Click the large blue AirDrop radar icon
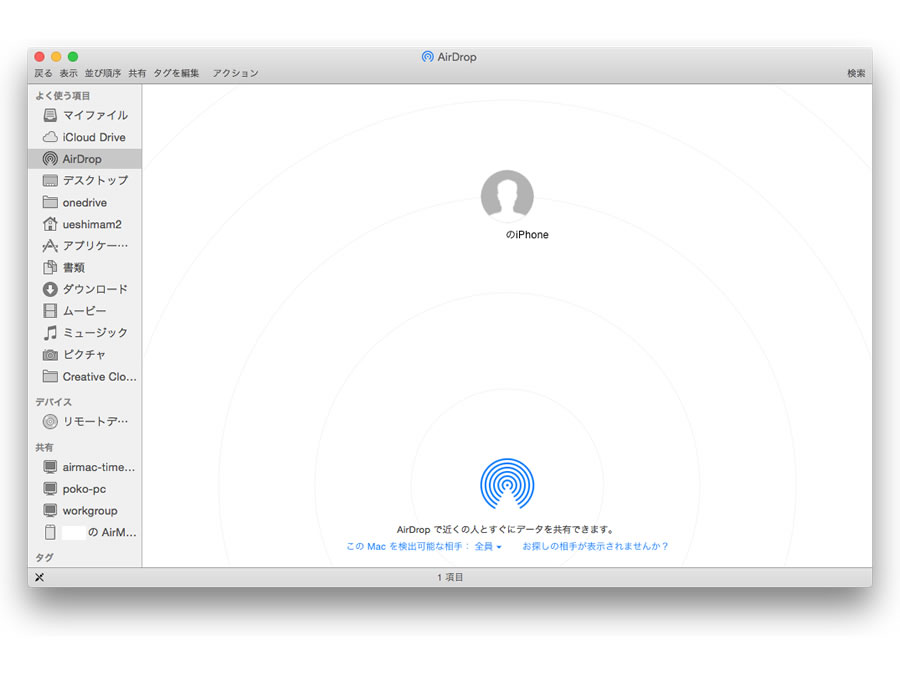 [507, 484]
